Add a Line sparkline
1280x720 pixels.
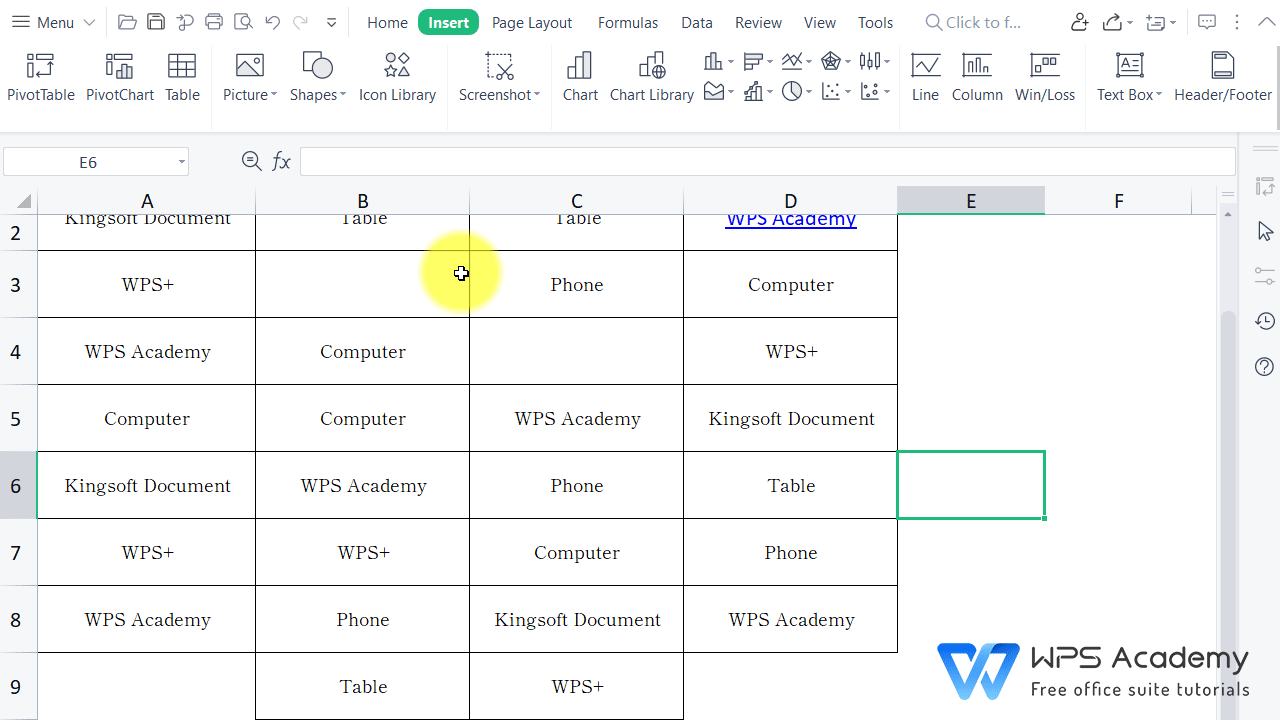(x=925, y=78)
